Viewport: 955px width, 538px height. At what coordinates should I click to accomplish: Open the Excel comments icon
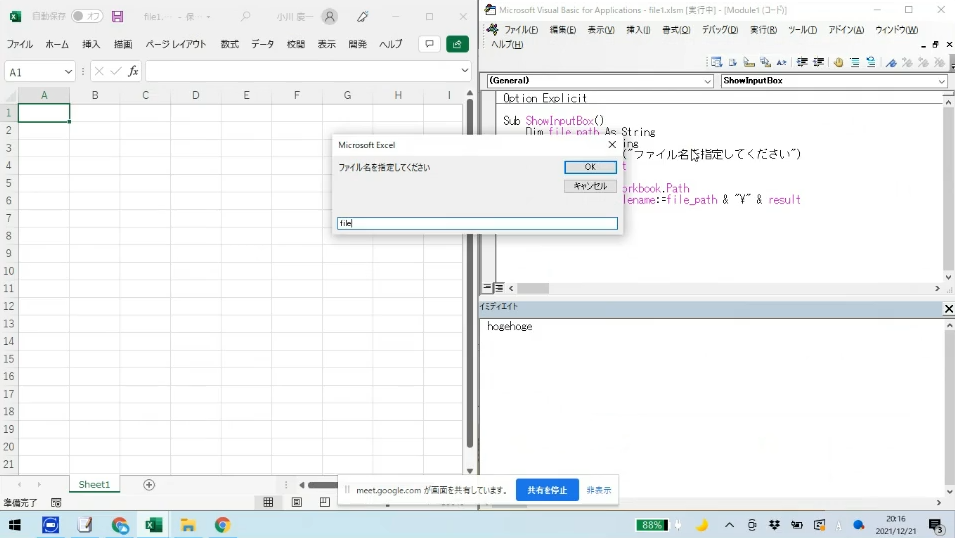click(x=428, y=44)
